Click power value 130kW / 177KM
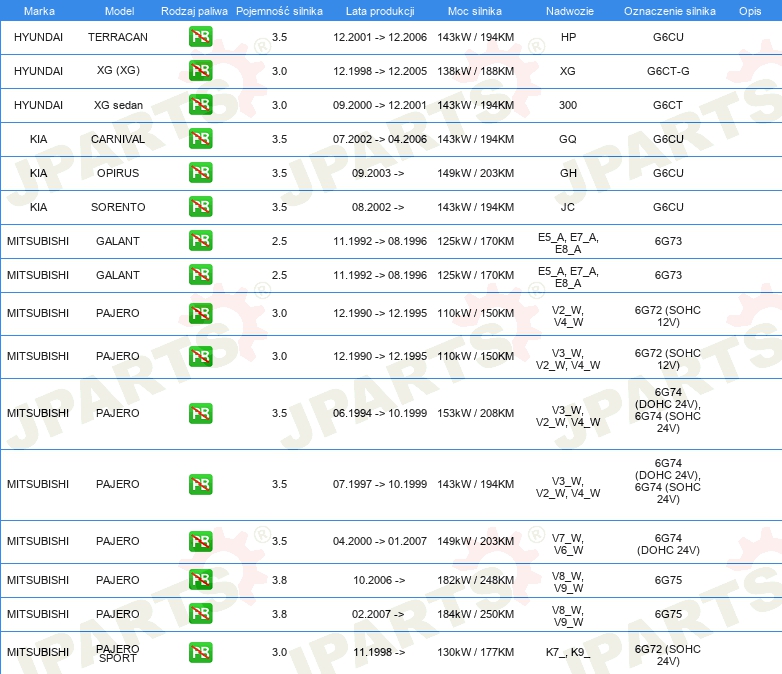782x674 pixels. (x=476, y=652)
